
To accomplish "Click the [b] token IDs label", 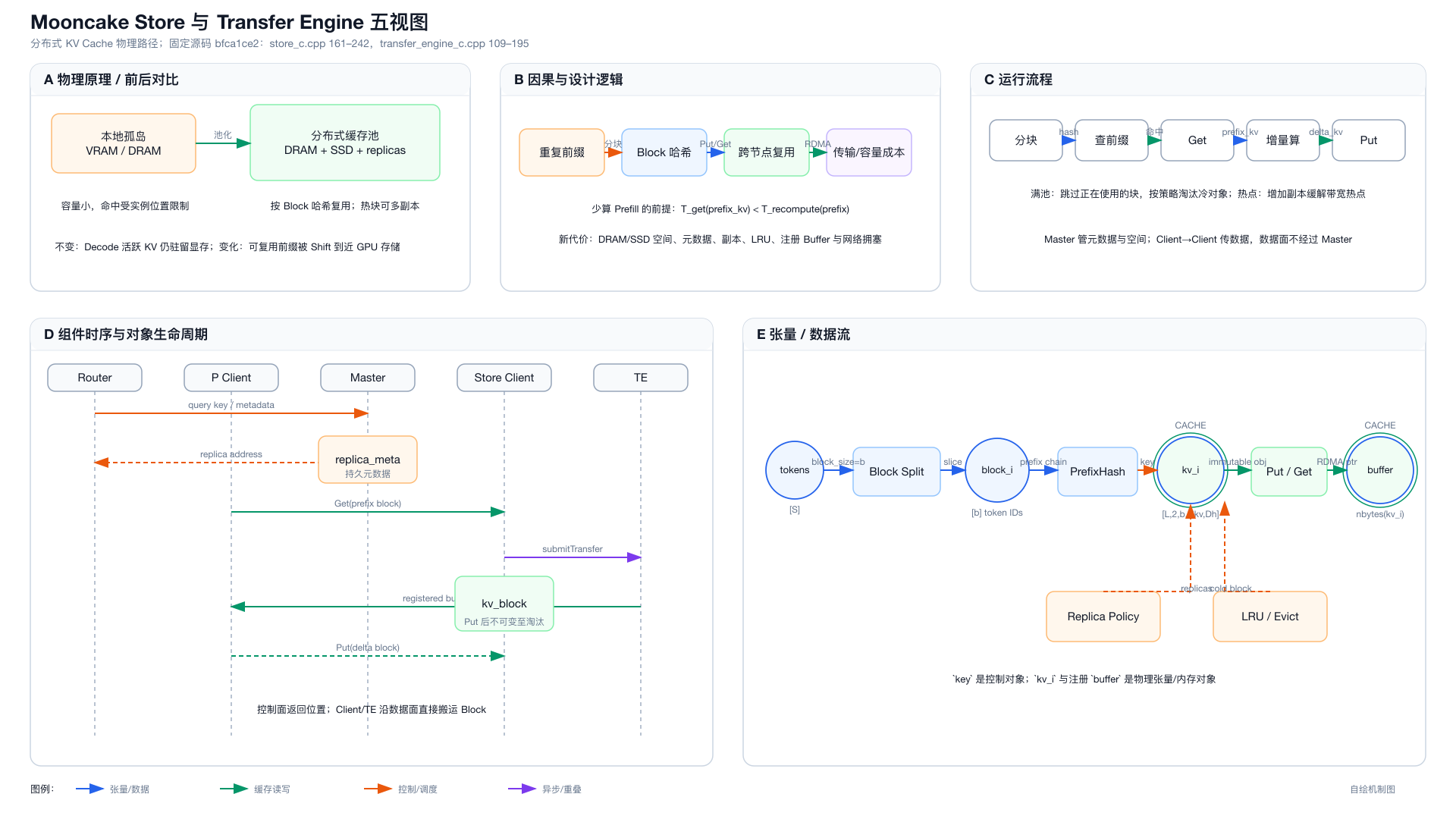I will (x=997, y=513).
